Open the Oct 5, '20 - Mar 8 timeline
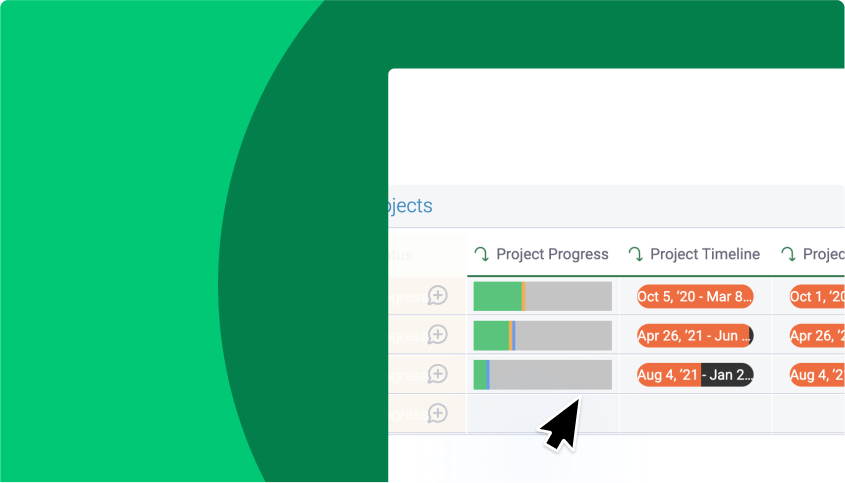The height and width of the screenshot is (483, 845). [x=695, y=296]
